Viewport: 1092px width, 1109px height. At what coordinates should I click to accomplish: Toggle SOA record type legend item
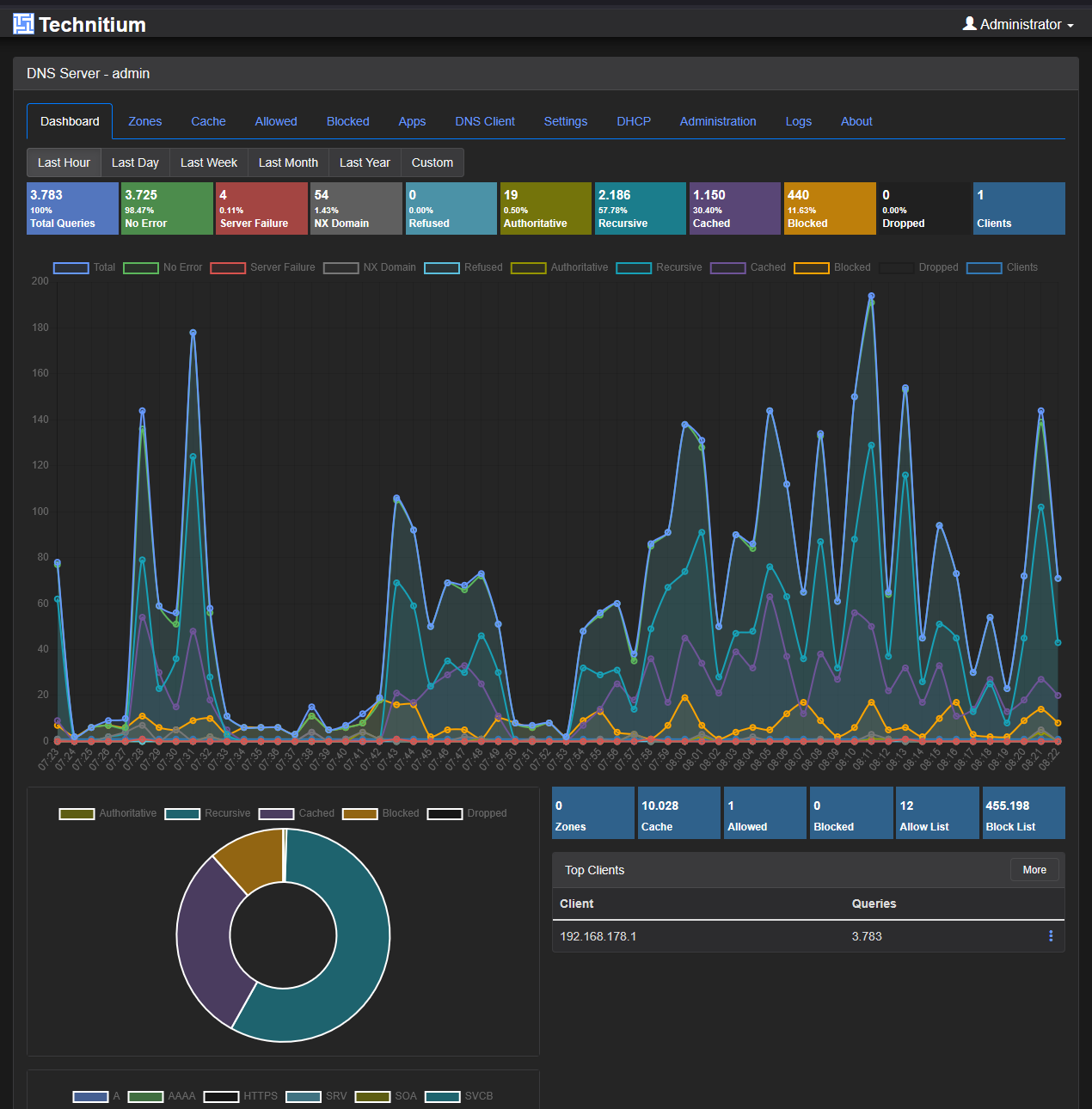(385, 1096)
